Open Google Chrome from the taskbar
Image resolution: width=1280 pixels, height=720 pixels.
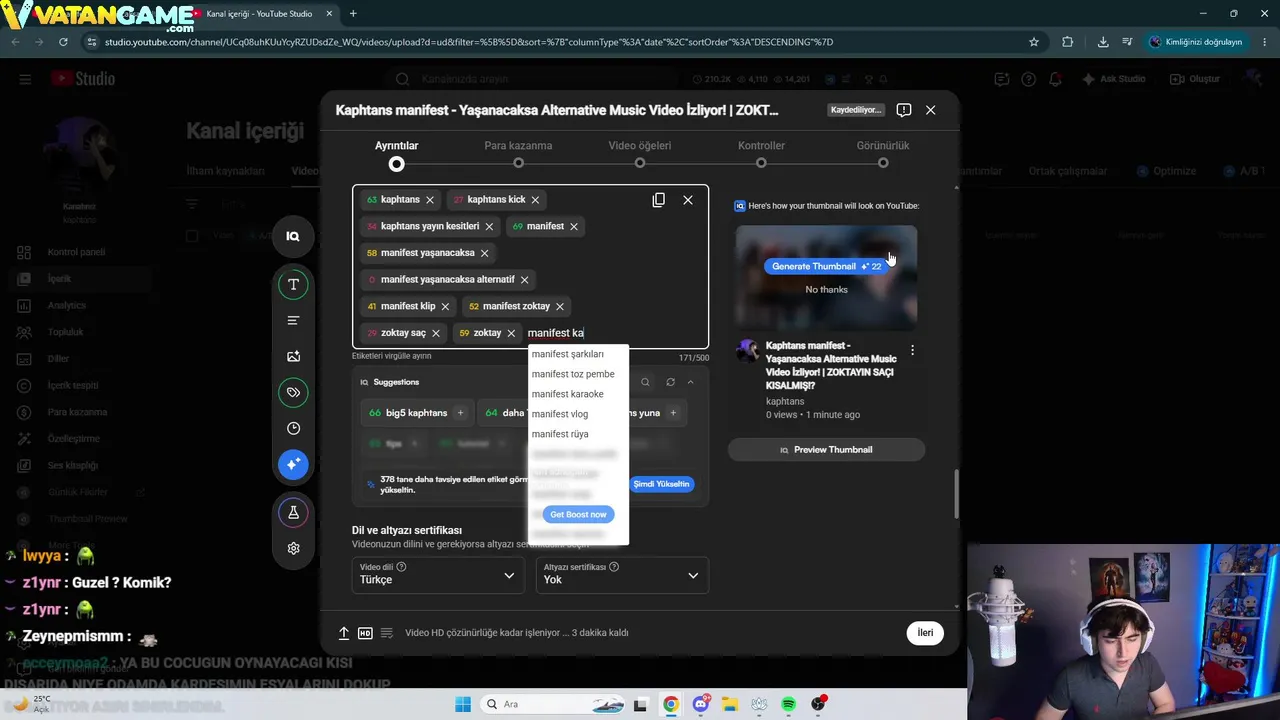[671, 704]
